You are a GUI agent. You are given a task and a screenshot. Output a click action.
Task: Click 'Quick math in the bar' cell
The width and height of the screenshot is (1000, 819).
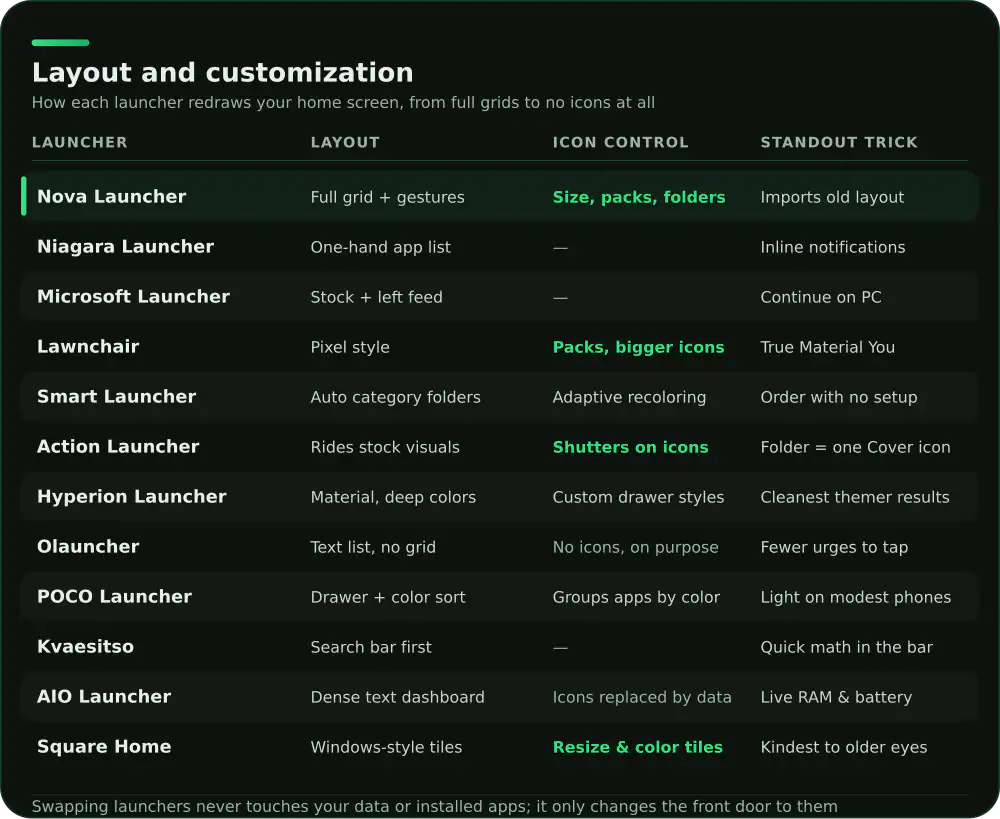pyautogui.click(x=846, y=647)
